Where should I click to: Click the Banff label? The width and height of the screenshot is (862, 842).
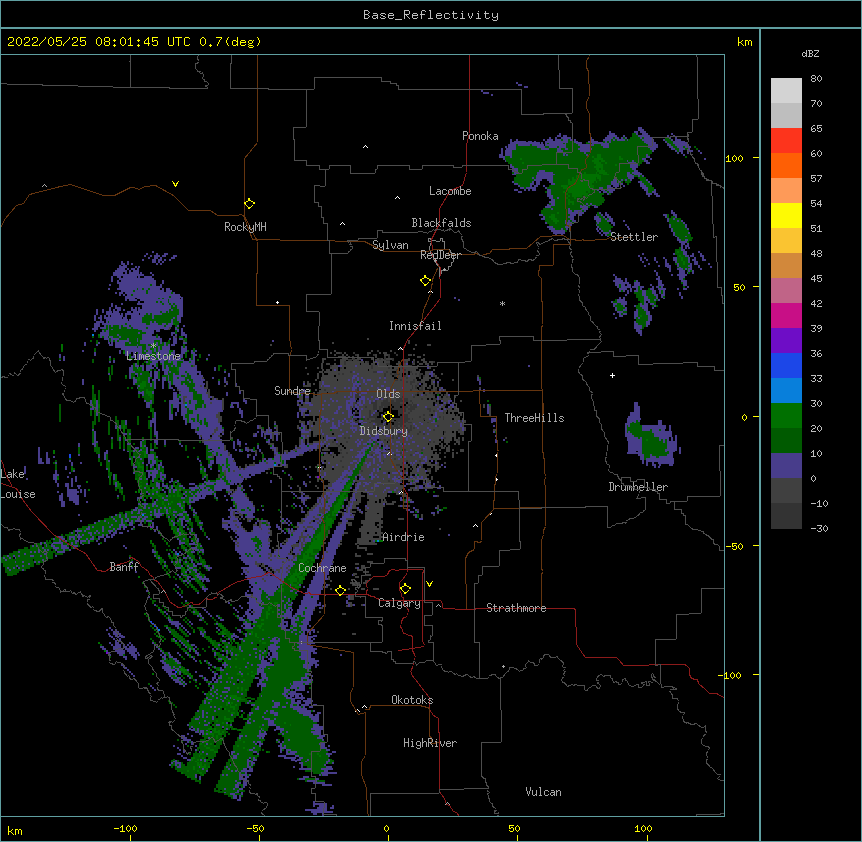(x=124, y=567)
